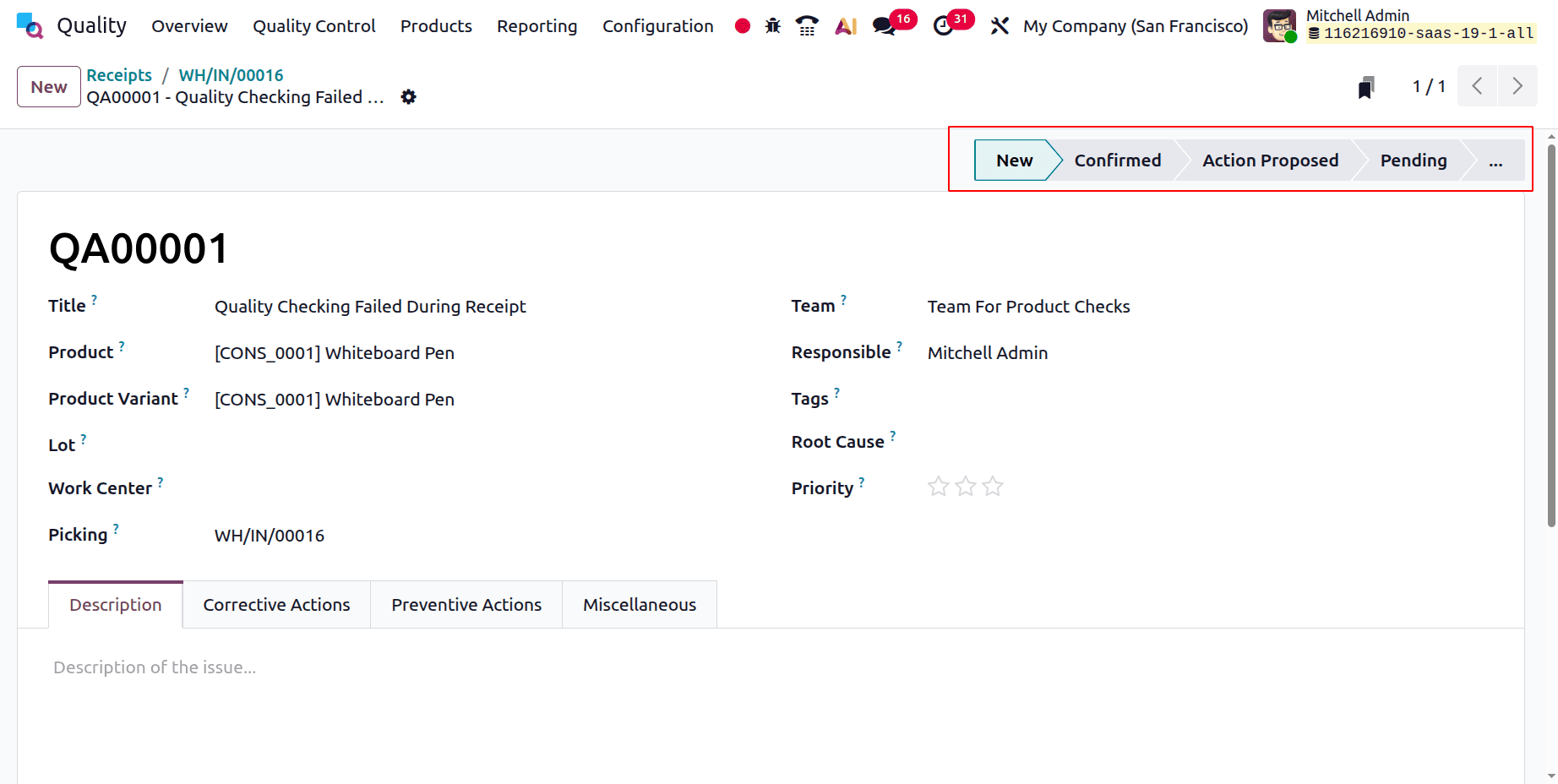The image size is (1558, 784).
Task: Set priority to one star
Action: point(938,487)
